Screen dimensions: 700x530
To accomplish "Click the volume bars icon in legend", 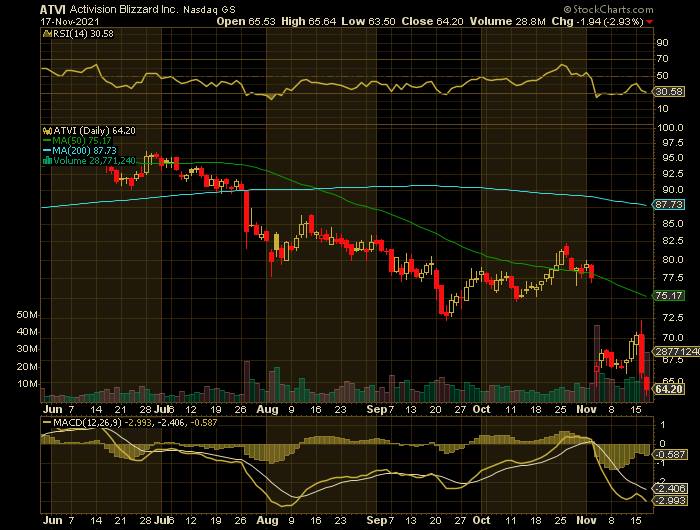I will point(47,161).
